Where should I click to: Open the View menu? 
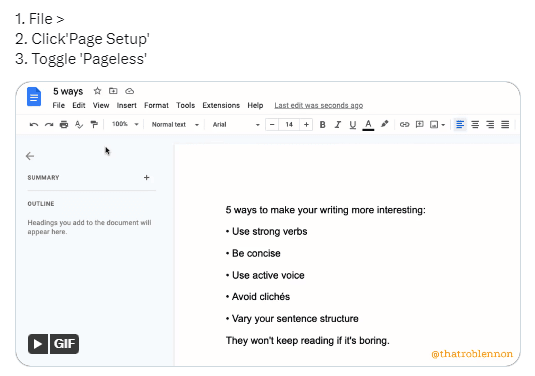[x=101, y=105]
